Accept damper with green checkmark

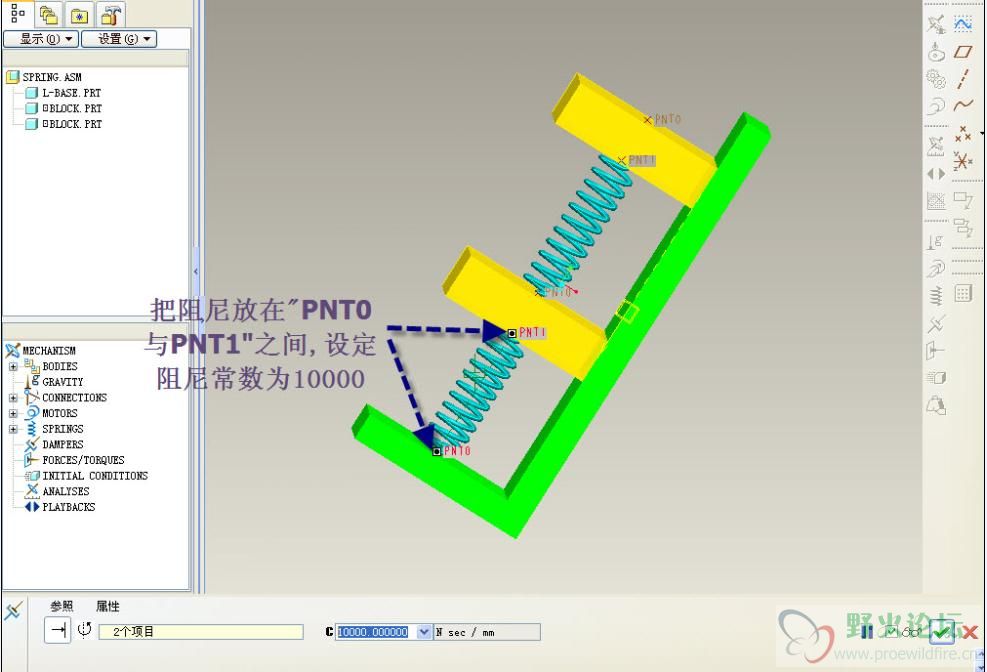[x=942, y=632]
